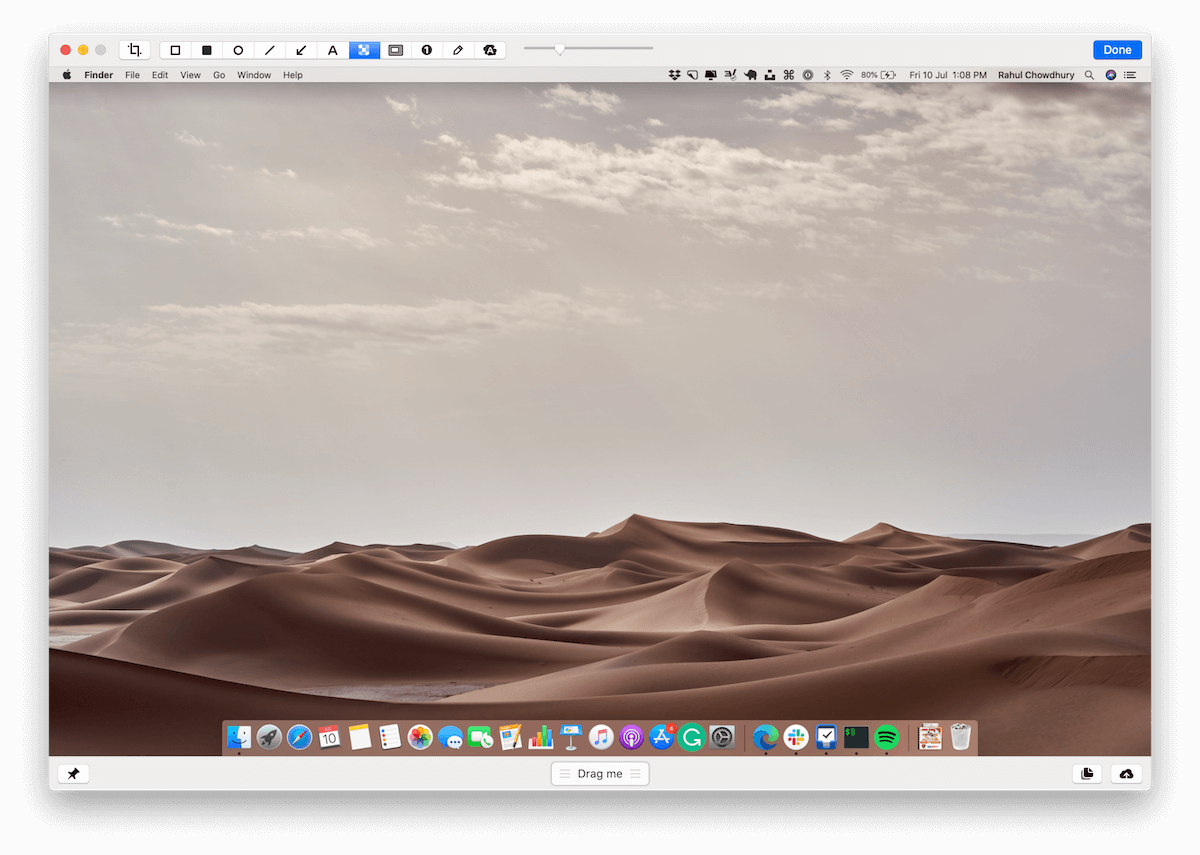
Task: Open the Window menu
Action: coord(254,74)
